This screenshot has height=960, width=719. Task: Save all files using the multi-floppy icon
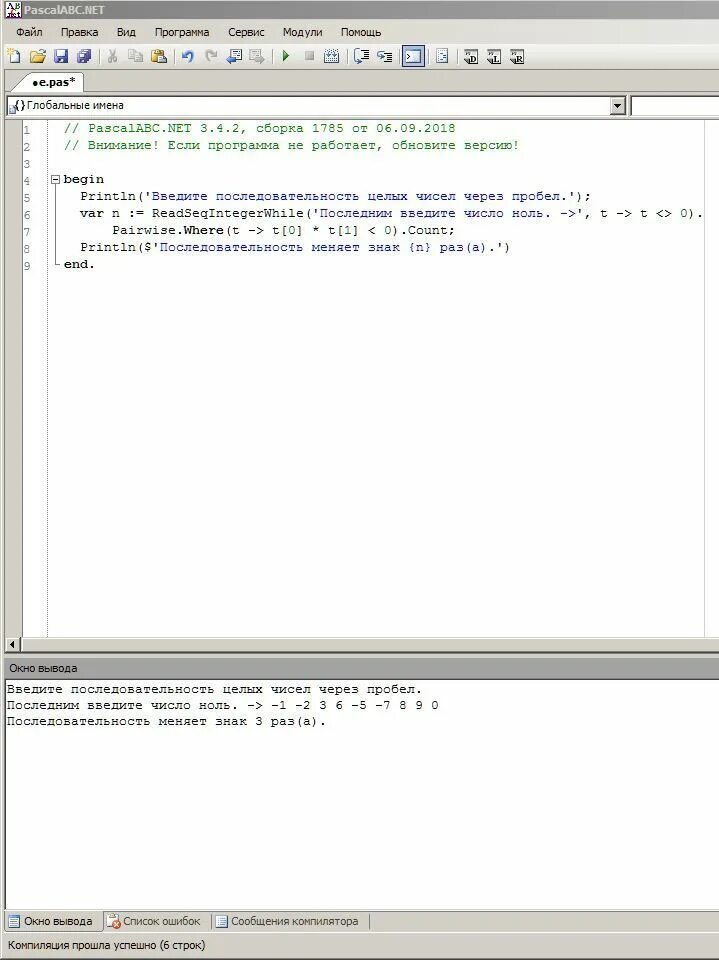click(84, 56)
